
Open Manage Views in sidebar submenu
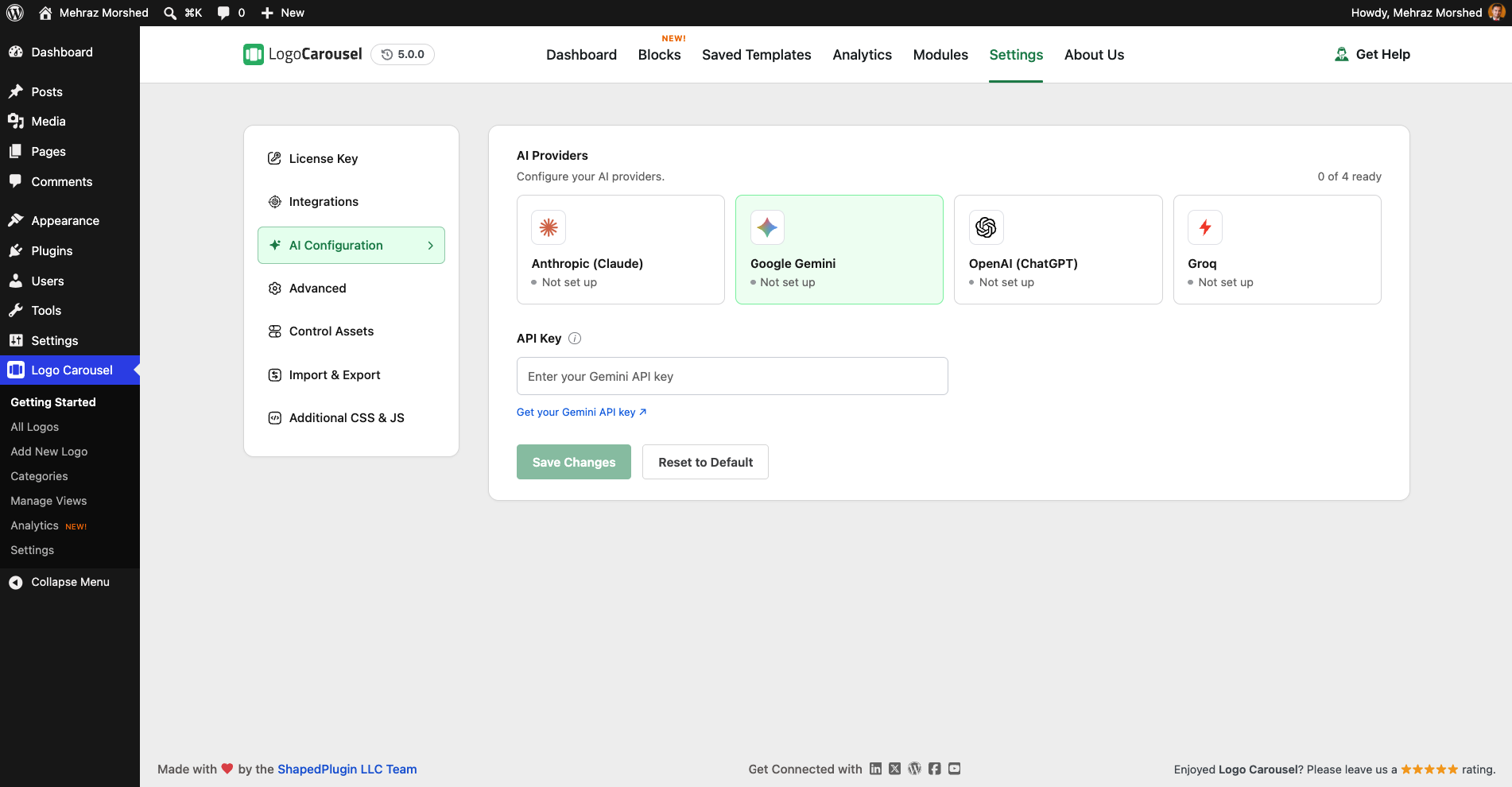pyautogui.click(x=48, y=501)
